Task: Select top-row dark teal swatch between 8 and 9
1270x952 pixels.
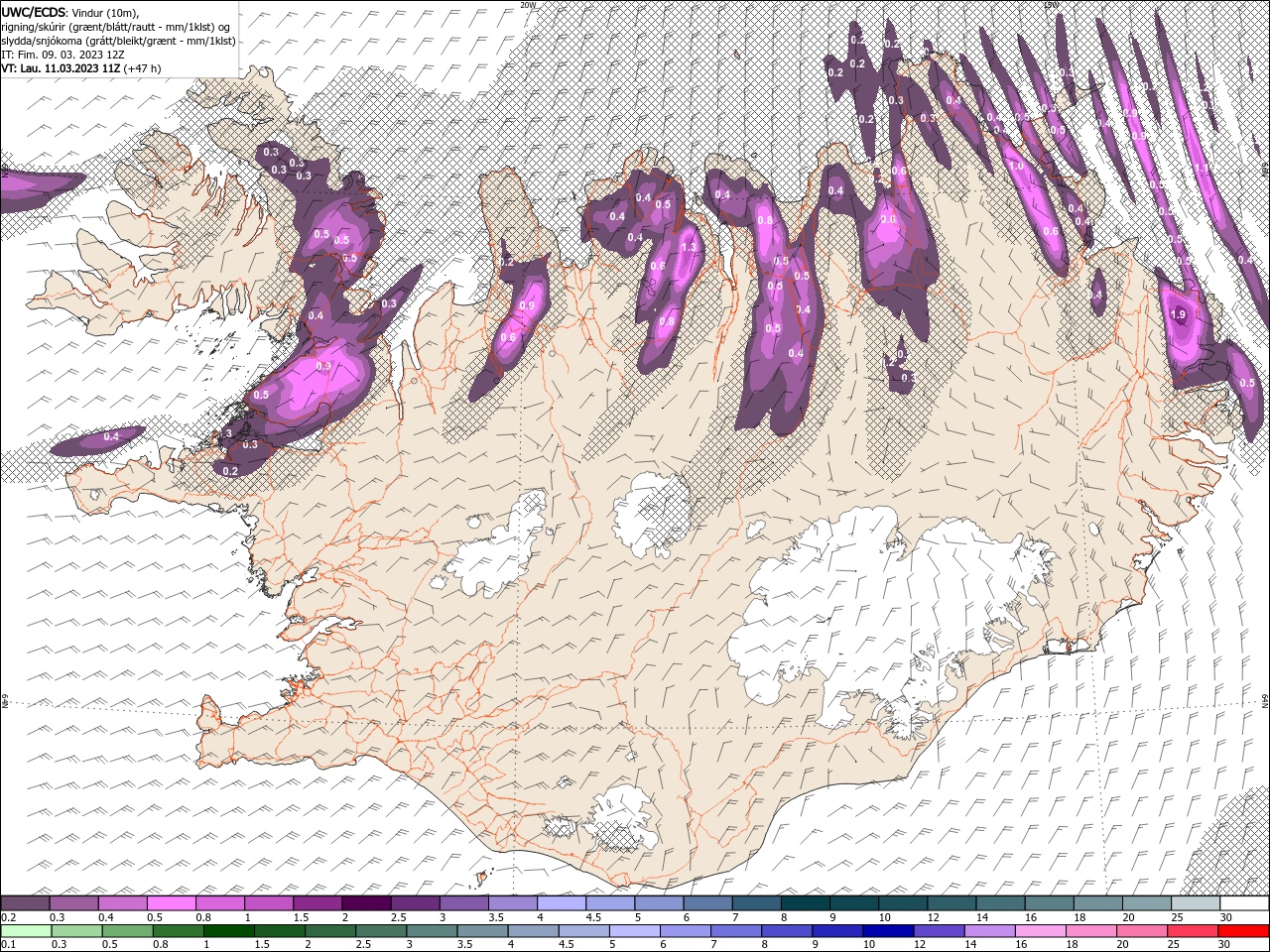Action: tap(805, 903)
